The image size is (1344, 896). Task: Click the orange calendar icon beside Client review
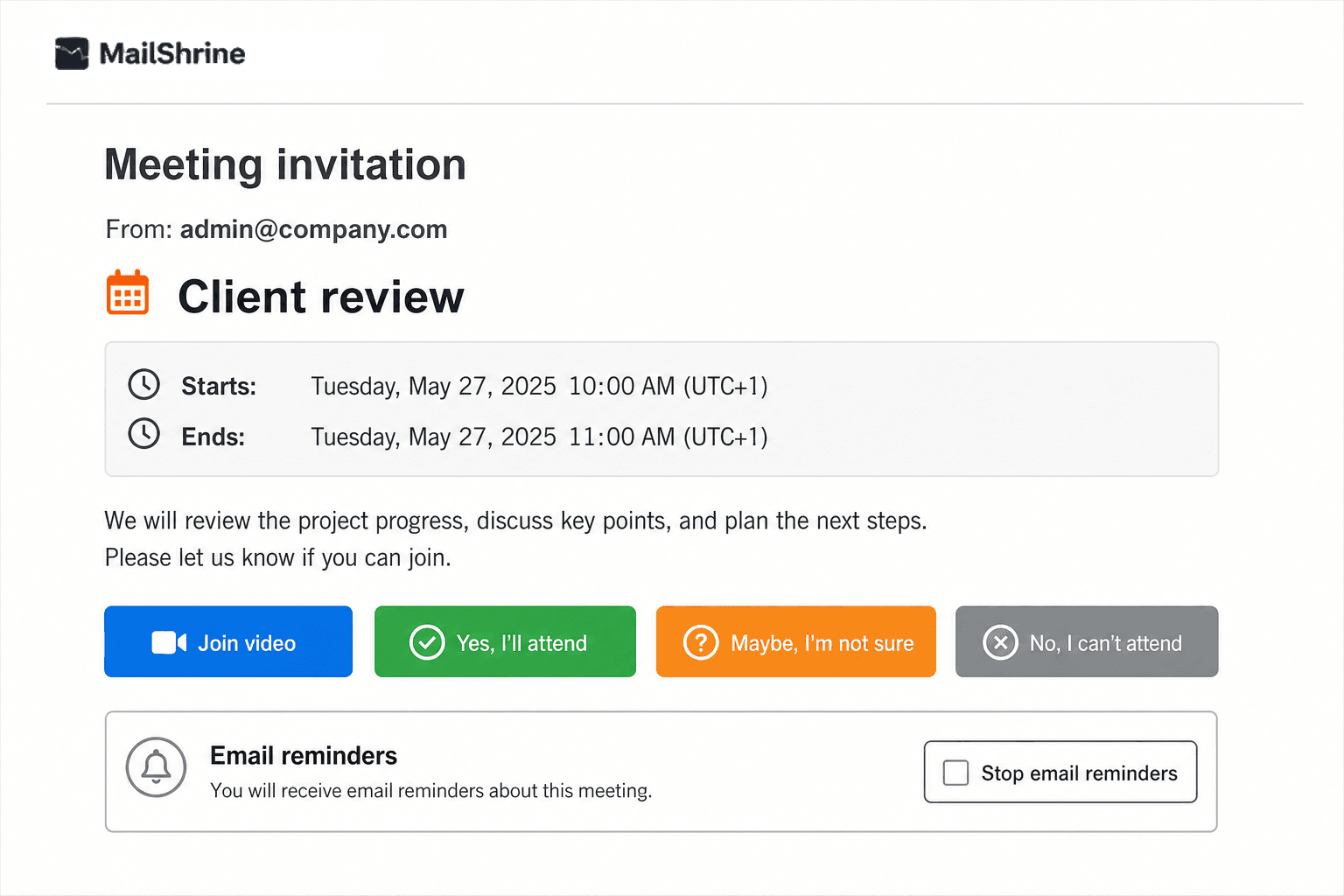coord(128,292)
